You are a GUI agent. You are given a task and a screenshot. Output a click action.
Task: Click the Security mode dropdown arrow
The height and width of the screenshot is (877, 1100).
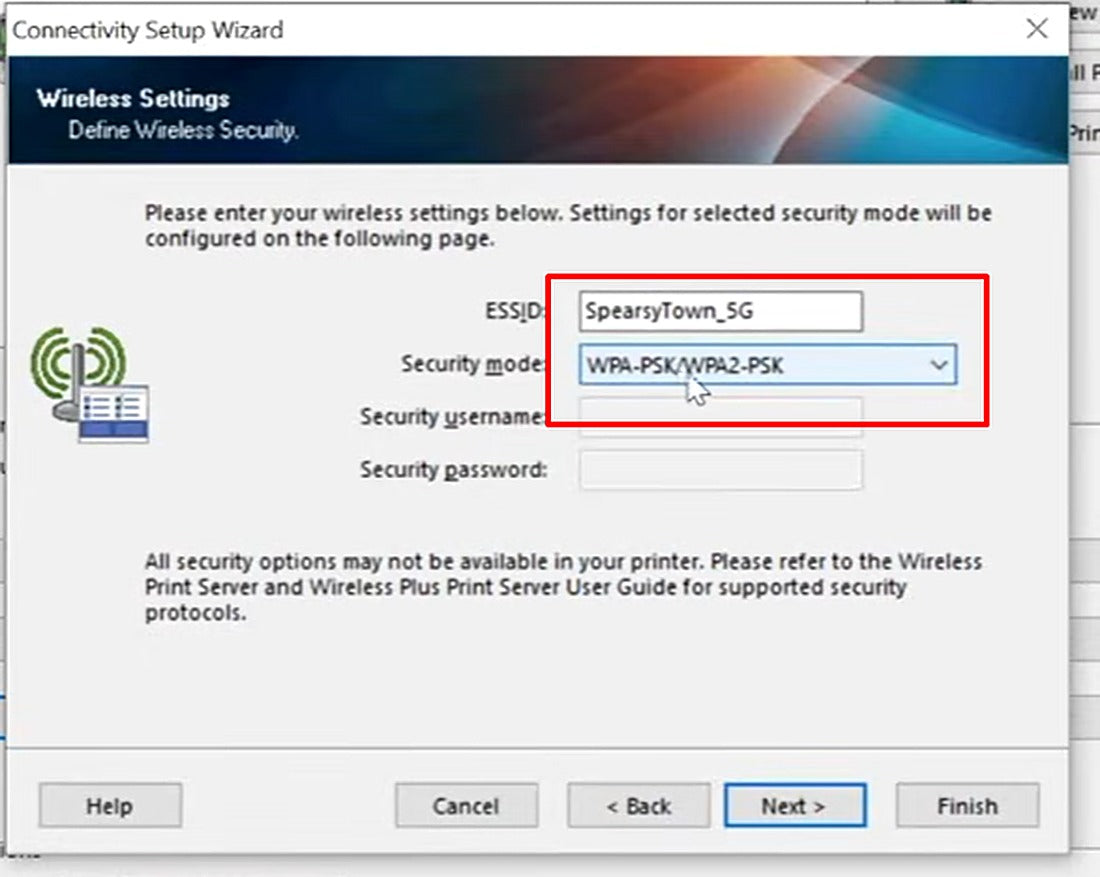pyautogui.click(x=939, y=365)
